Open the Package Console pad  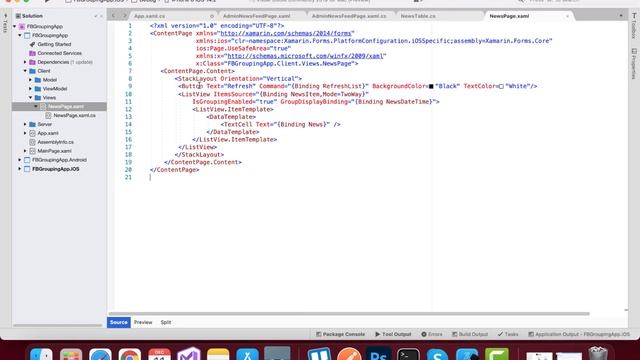340,334
